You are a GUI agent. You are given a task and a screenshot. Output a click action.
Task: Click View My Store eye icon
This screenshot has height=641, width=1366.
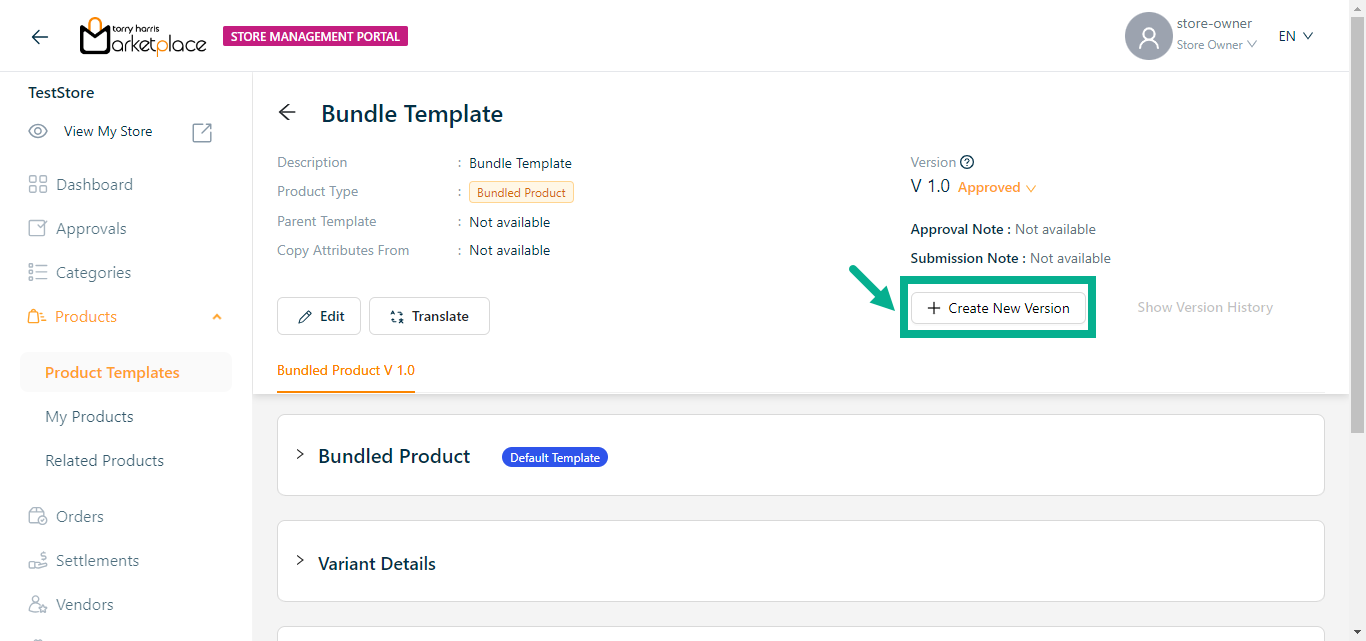38,132
